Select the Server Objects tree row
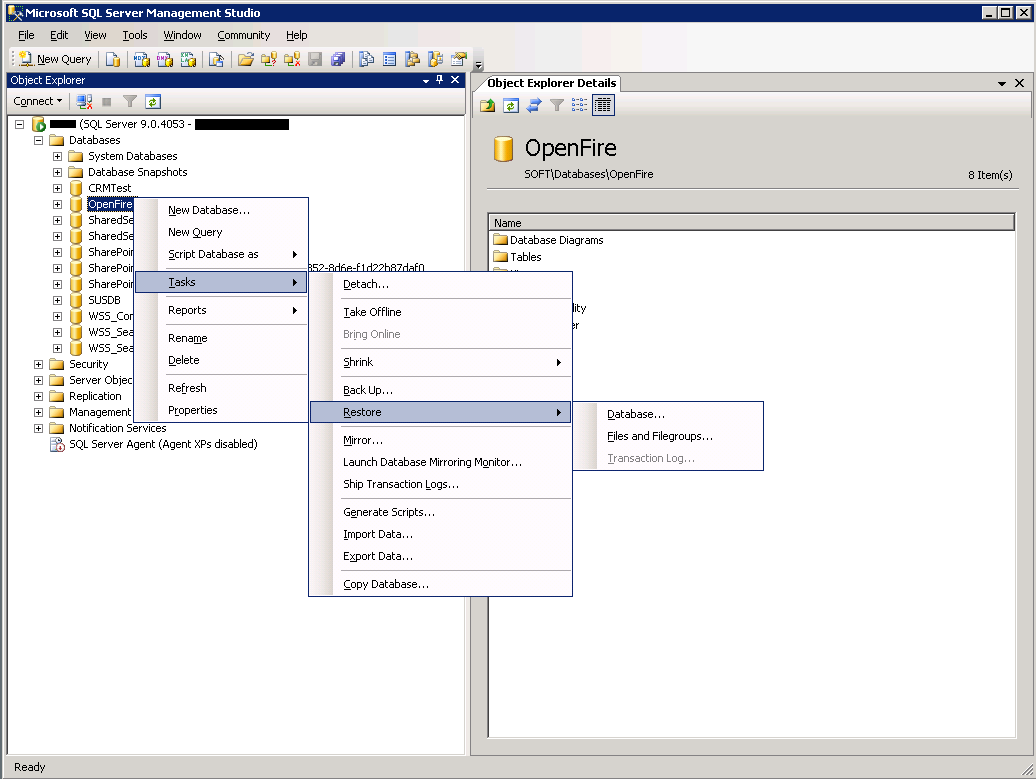The height and width of the screenshot is (779, 1036). (92, 380)
